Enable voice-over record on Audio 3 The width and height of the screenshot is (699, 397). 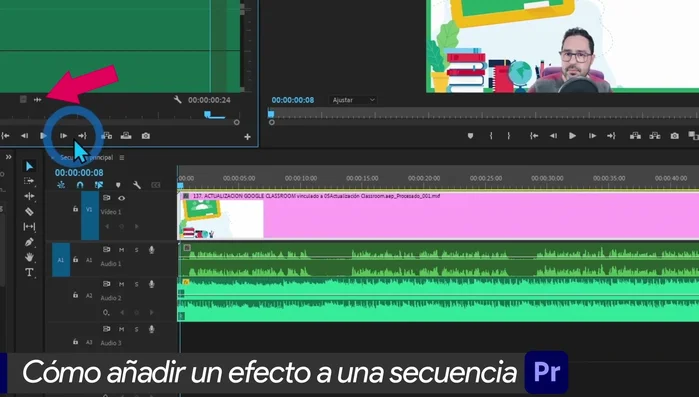(x=152, y=329)
